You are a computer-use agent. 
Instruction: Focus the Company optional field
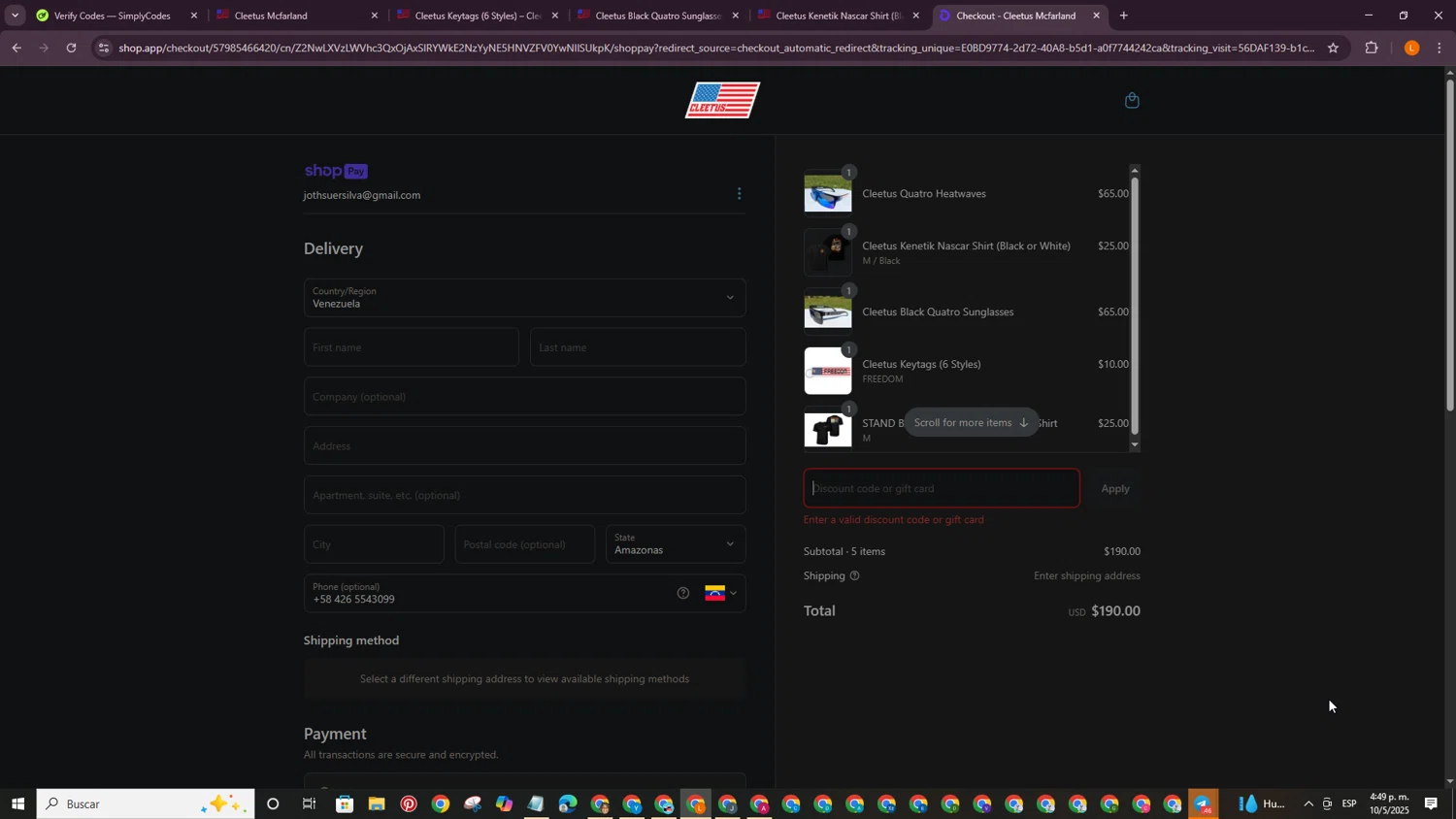point(525,397)
